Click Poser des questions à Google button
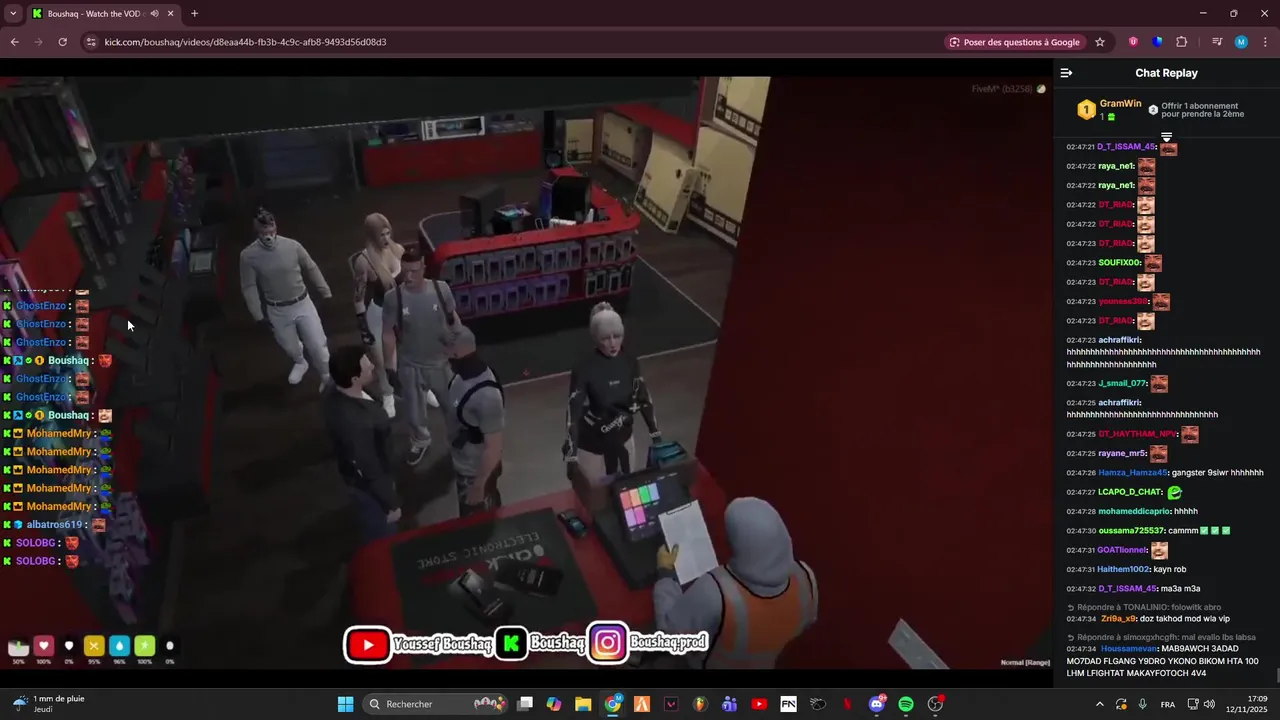This screenshot has width=1280, height=720. tap(1014, 42)
